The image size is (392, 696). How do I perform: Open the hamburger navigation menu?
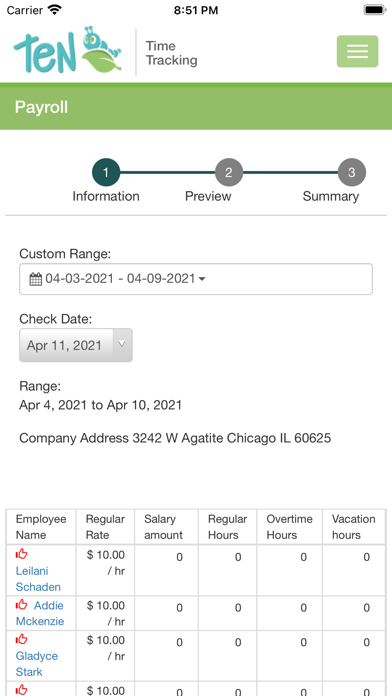tap(357, 51)
